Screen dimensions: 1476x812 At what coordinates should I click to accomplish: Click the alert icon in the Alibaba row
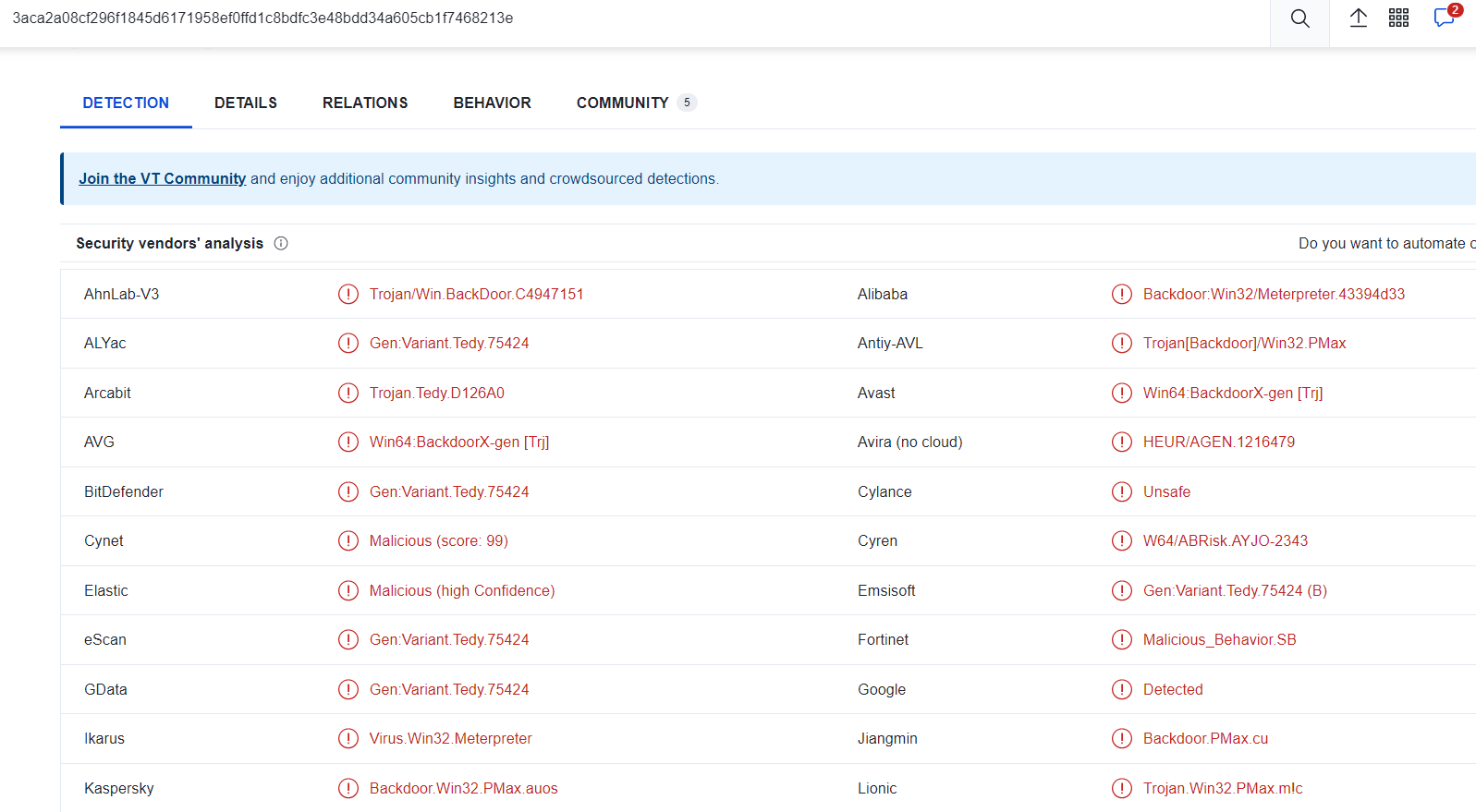click(x=1122, y=294)
